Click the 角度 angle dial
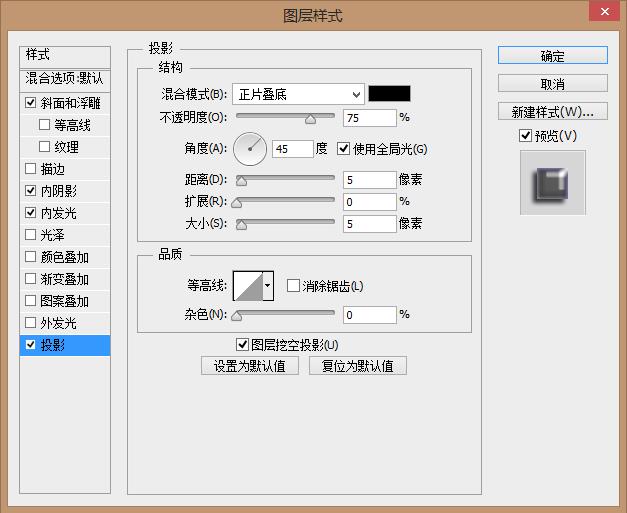 pyautogui.click(x=250, y=149)
